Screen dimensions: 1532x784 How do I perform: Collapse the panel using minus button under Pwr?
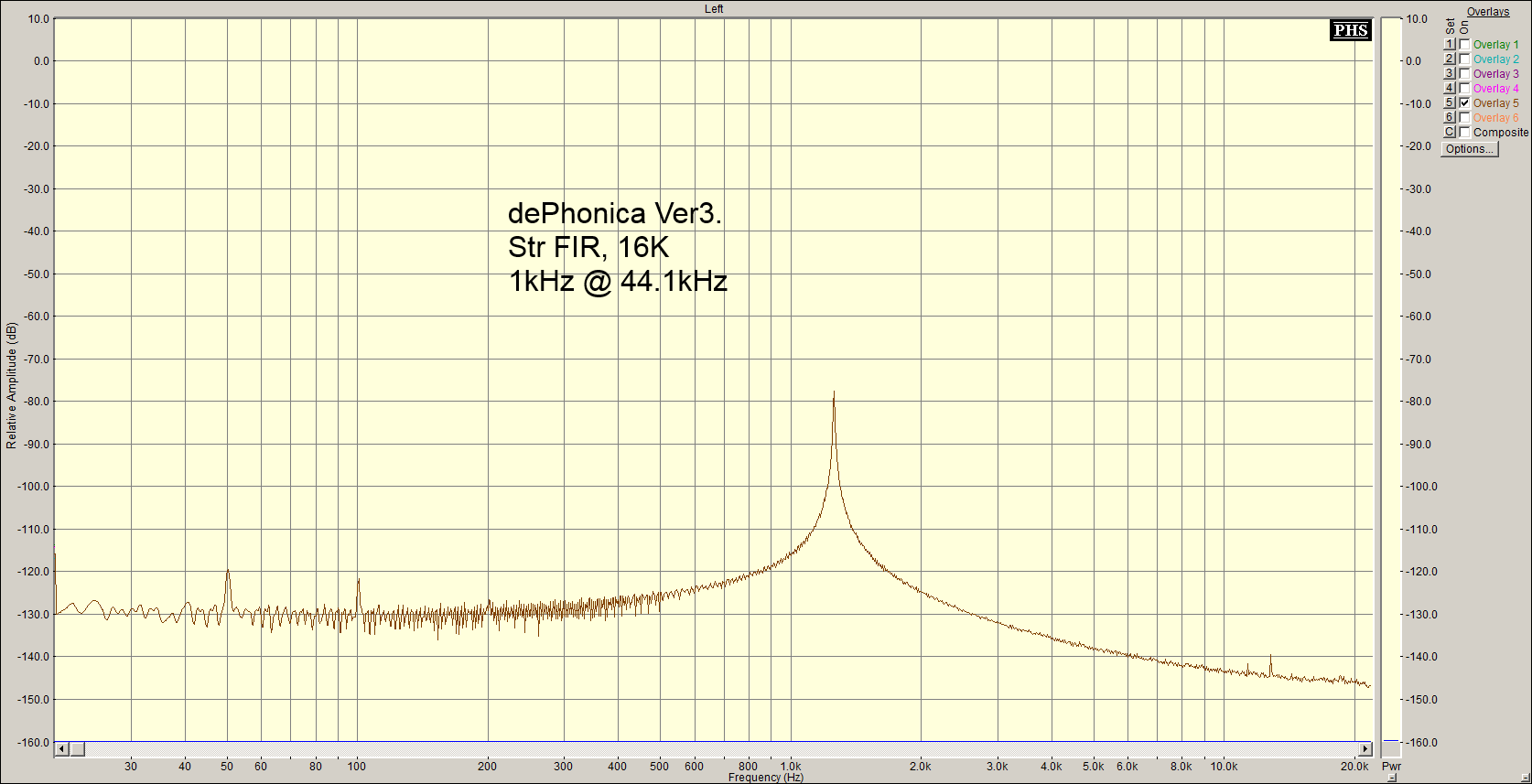click(1391, 778)
